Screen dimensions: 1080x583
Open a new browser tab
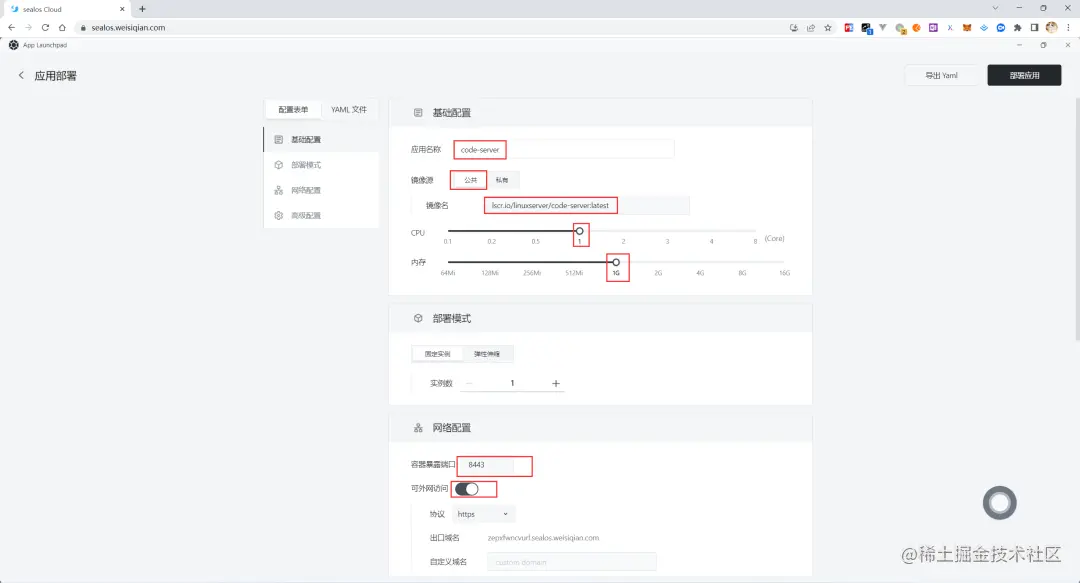click(x=143, y=9)
